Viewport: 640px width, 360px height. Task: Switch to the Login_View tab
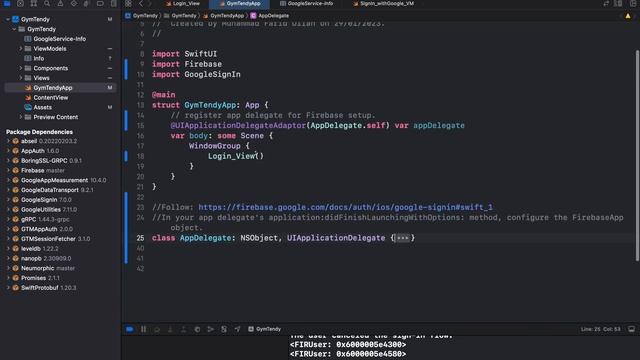183,4
